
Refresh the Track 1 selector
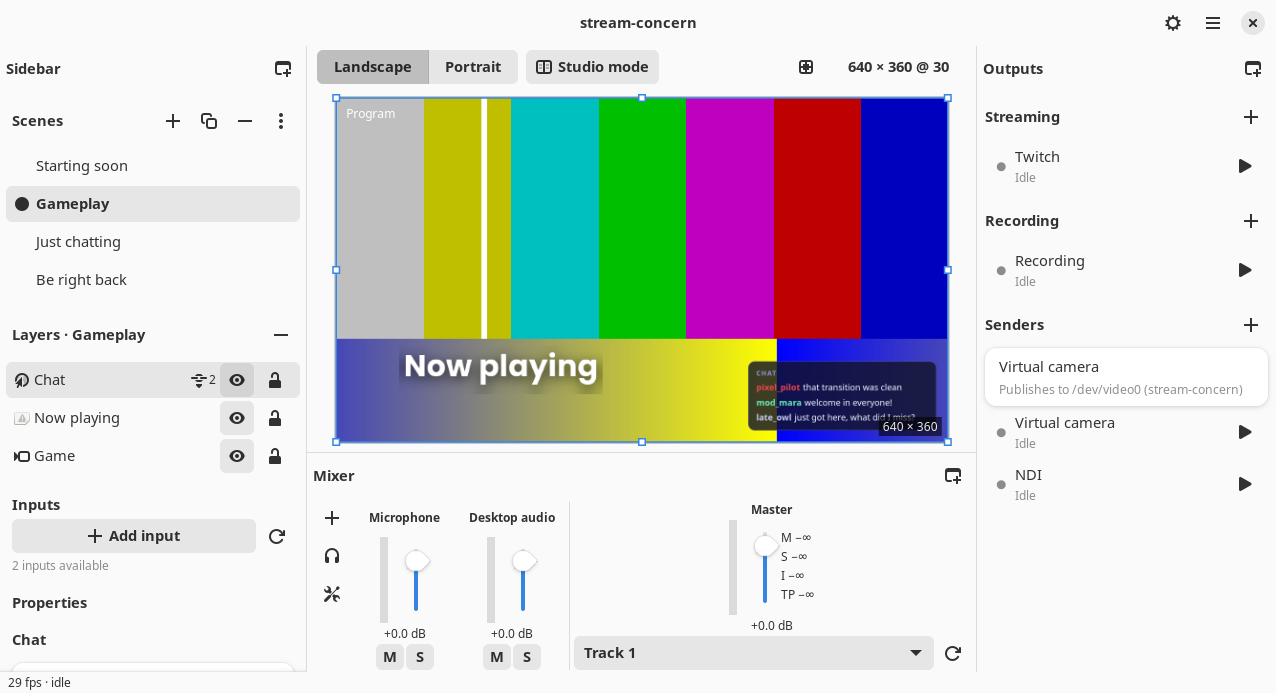click(953, 653)
